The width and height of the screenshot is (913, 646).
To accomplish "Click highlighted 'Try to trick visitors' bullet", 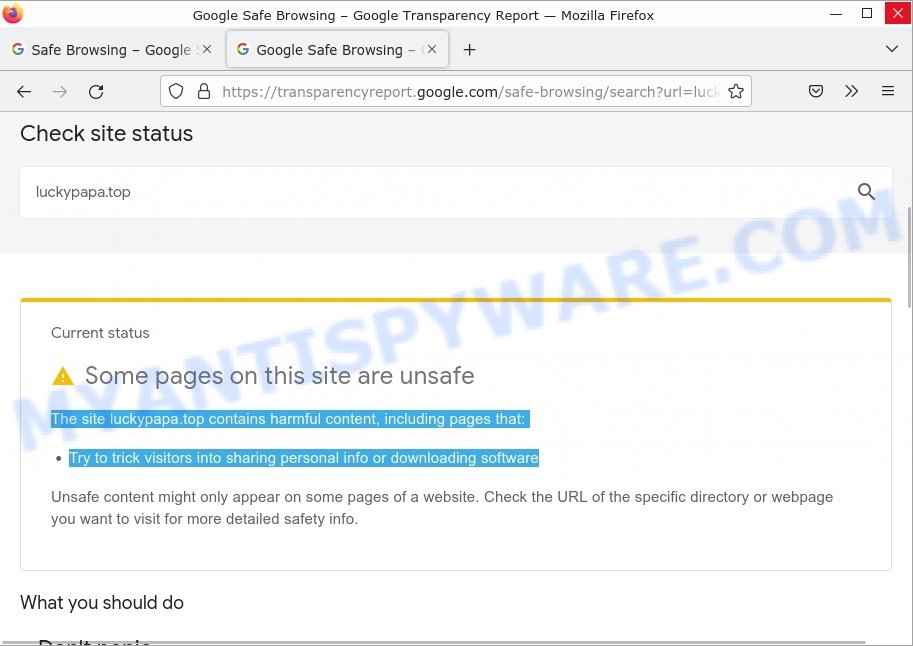I will pyautogui.click(x=304, y=458).
